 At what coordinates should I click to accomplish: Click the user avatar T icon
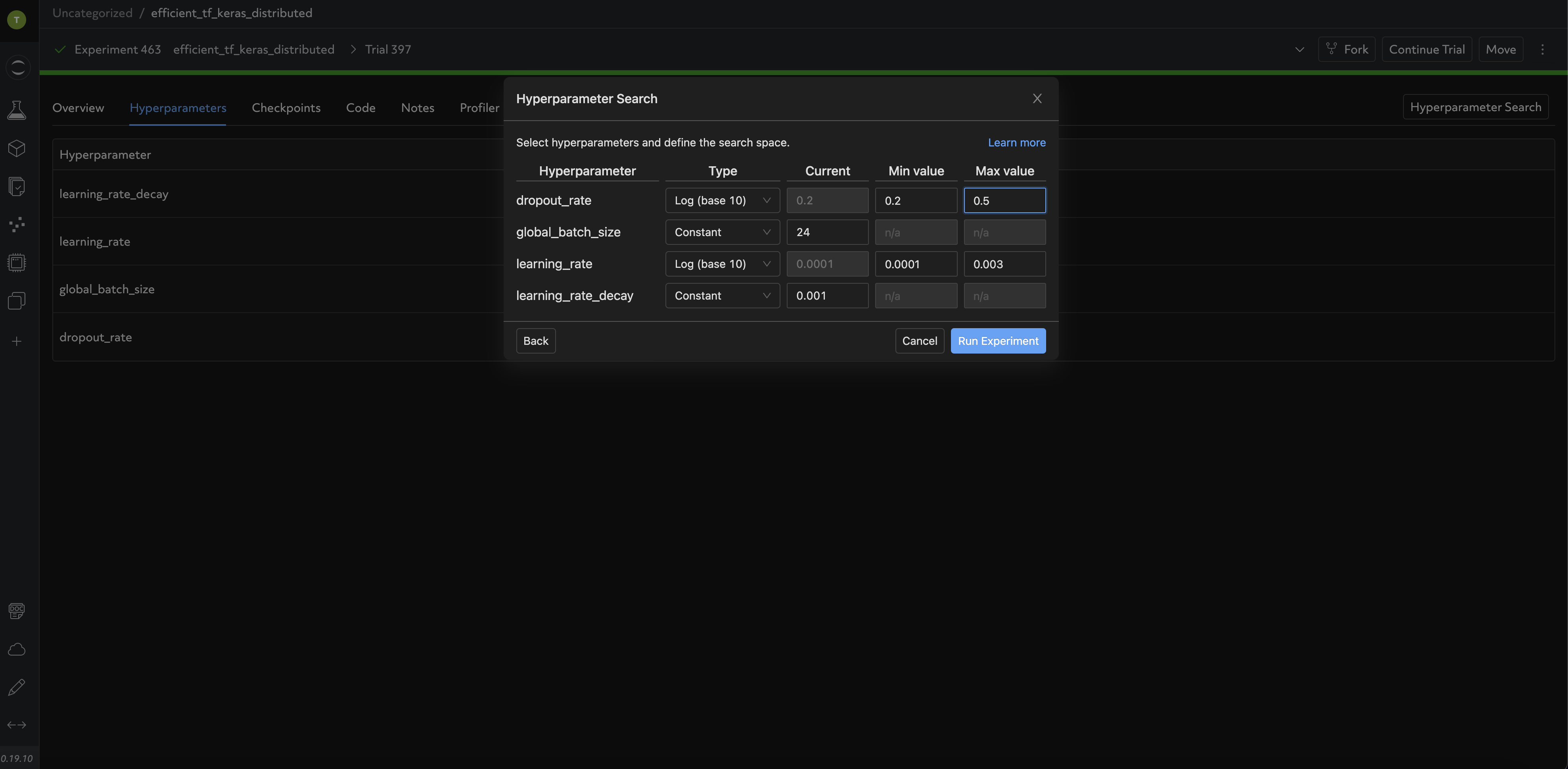click(16, 19)
